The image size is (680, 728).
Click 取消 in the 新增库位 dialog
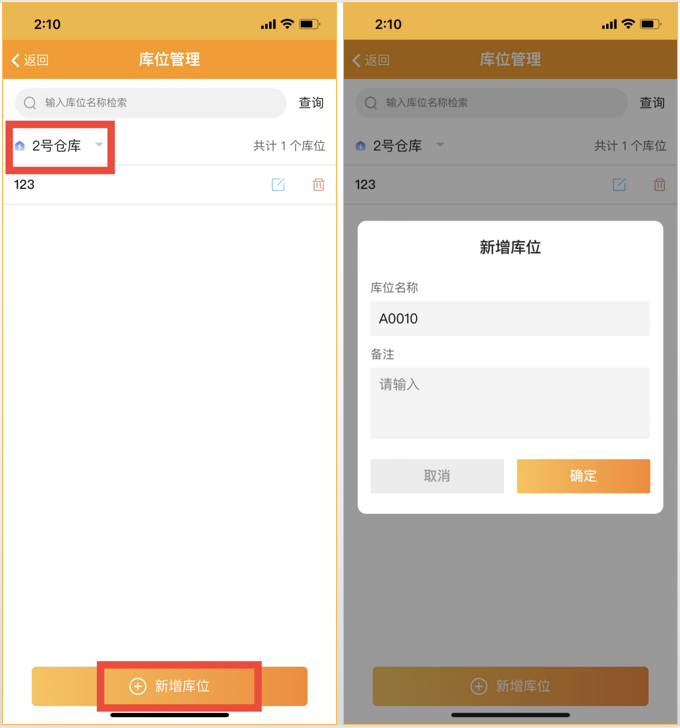437,476
